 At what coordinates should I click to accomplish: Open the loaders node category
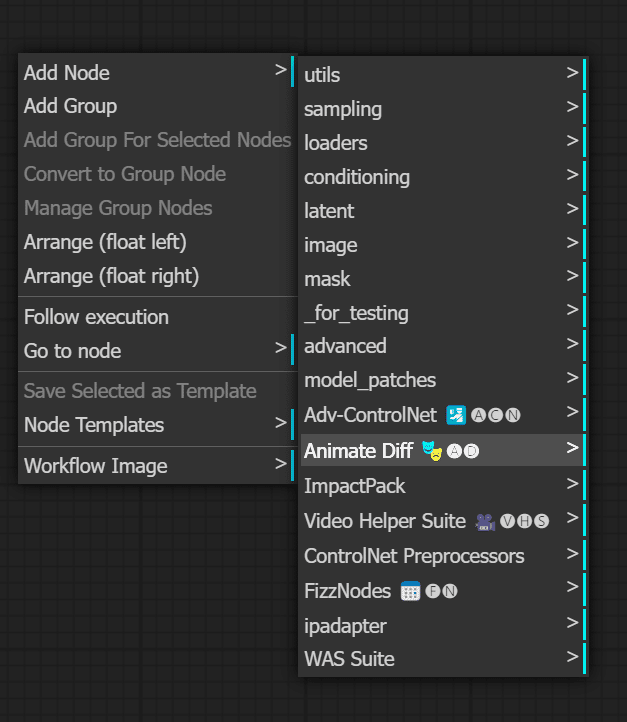pyautogui.click(x=443, y=143)
